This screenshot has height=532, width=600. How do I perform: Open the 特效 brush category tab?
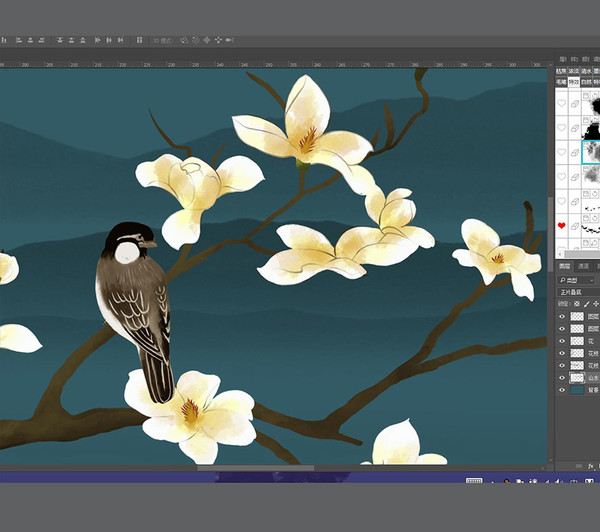click(x=574, y=82)
